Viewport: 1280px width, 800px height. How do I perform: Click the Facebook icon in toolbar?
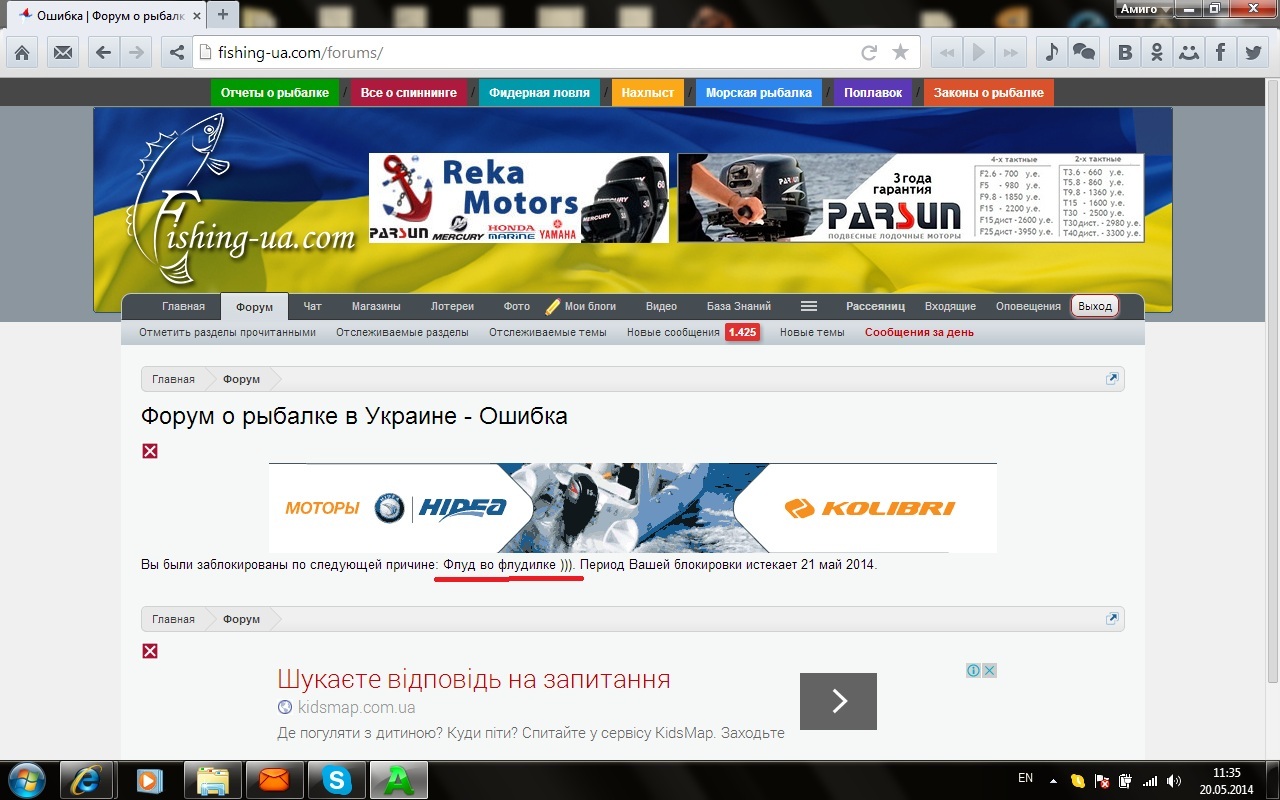click(1220, 53)
